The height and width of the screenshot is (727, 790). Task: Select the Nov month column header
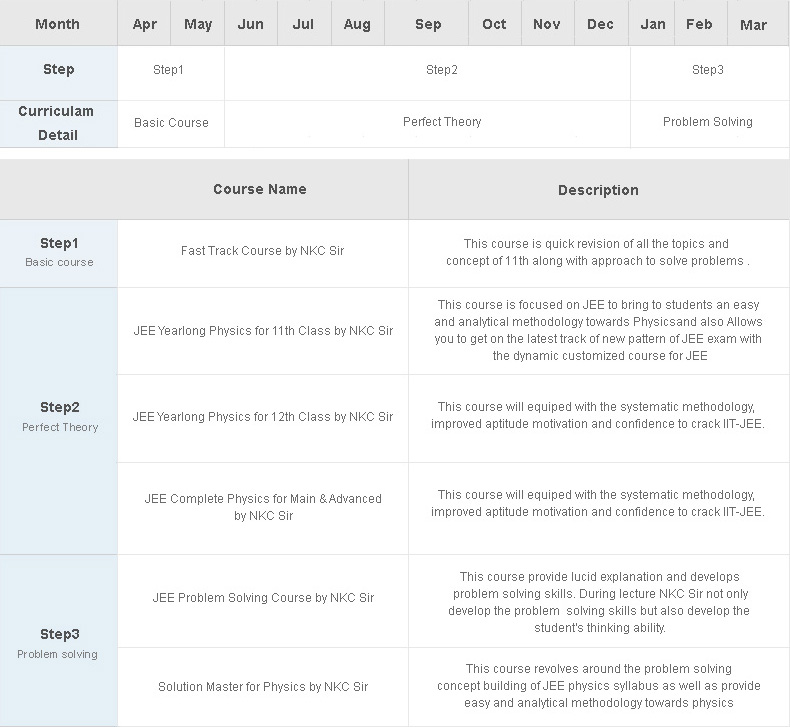(x=547, y=23)
